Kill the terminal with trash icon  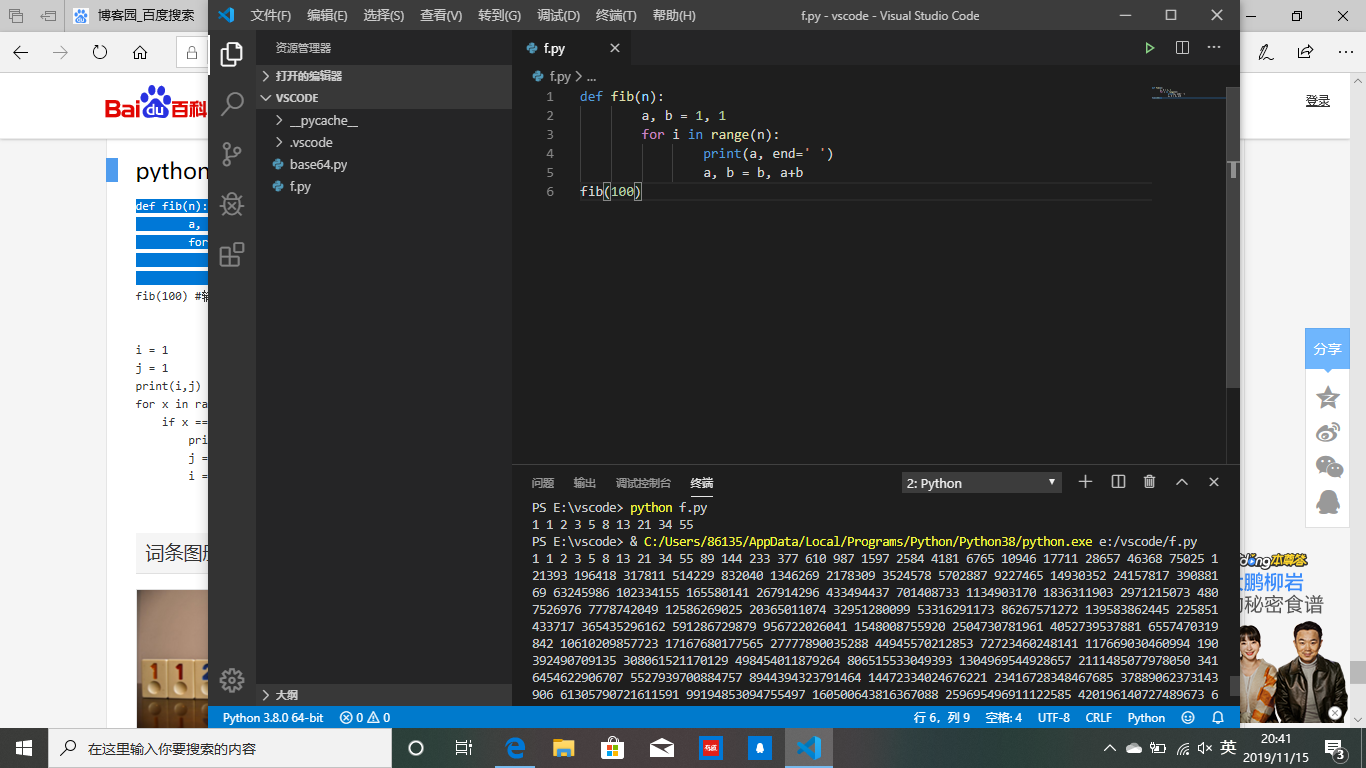pos(1150,482)
